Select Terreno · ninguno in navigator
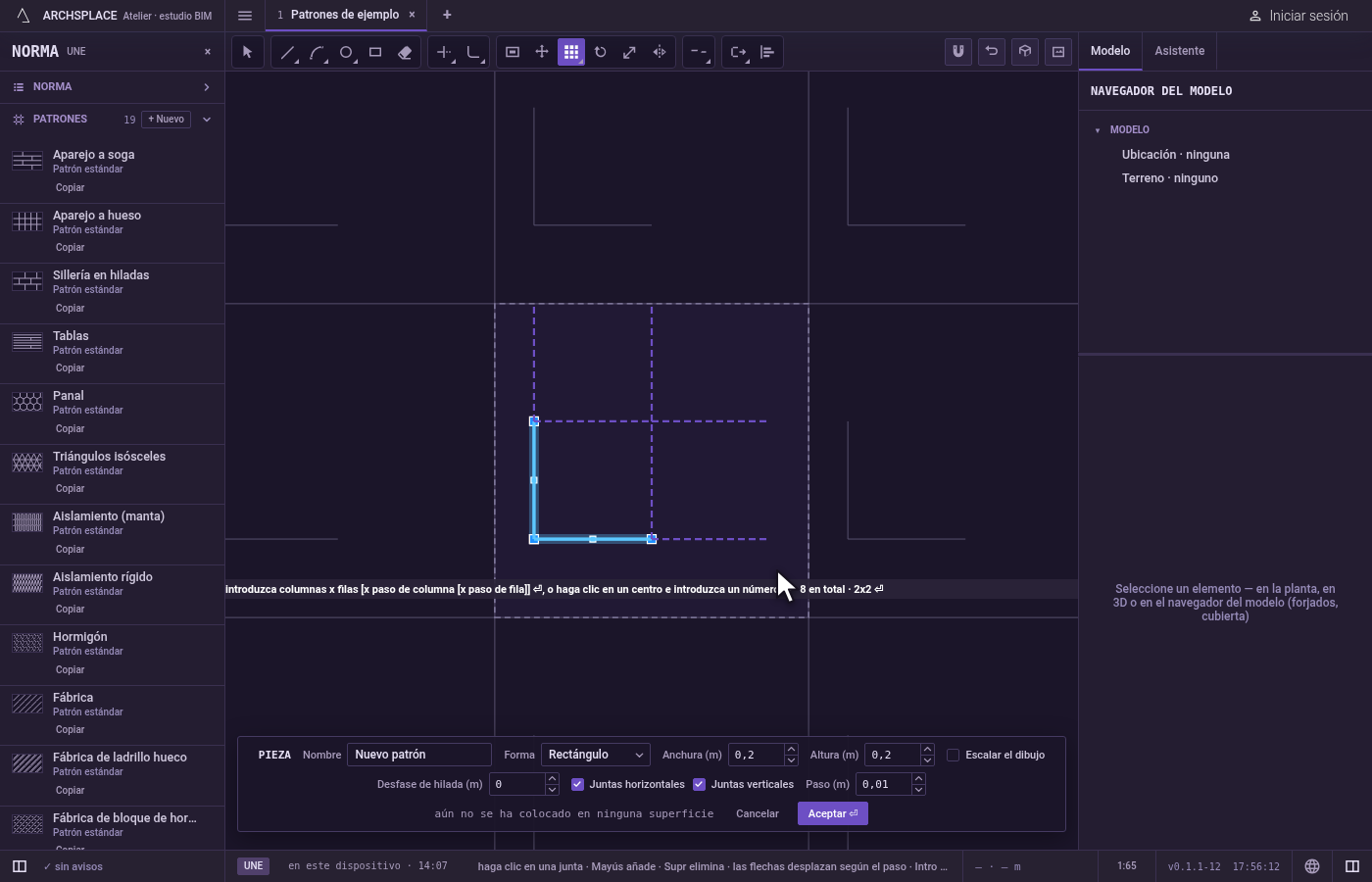 point(1170,178)
